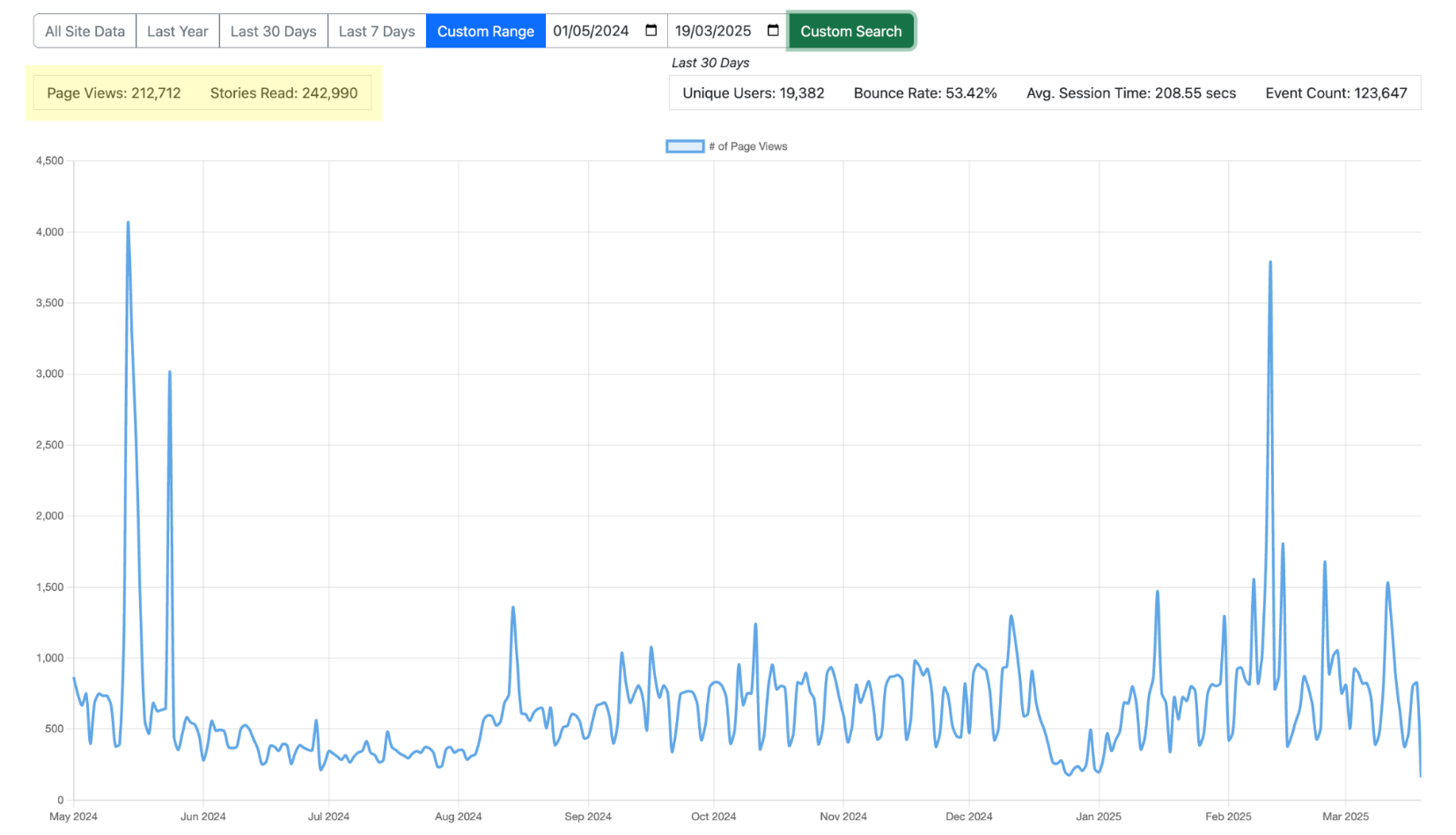
Task: Select the Unique Users: 19,382 metric
Action: [x=753, y=92]
